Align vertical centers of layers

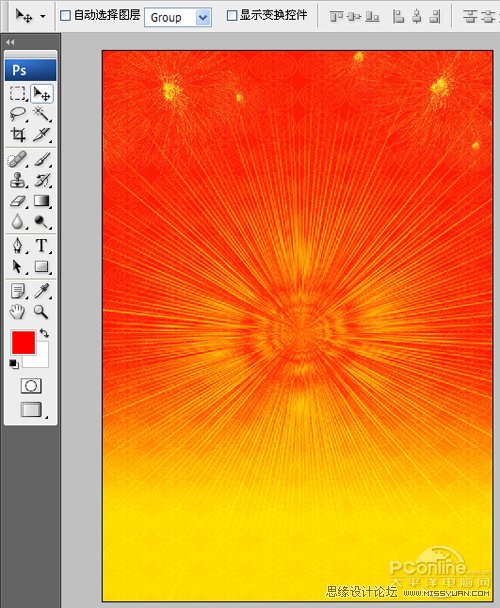coord(354,16)
